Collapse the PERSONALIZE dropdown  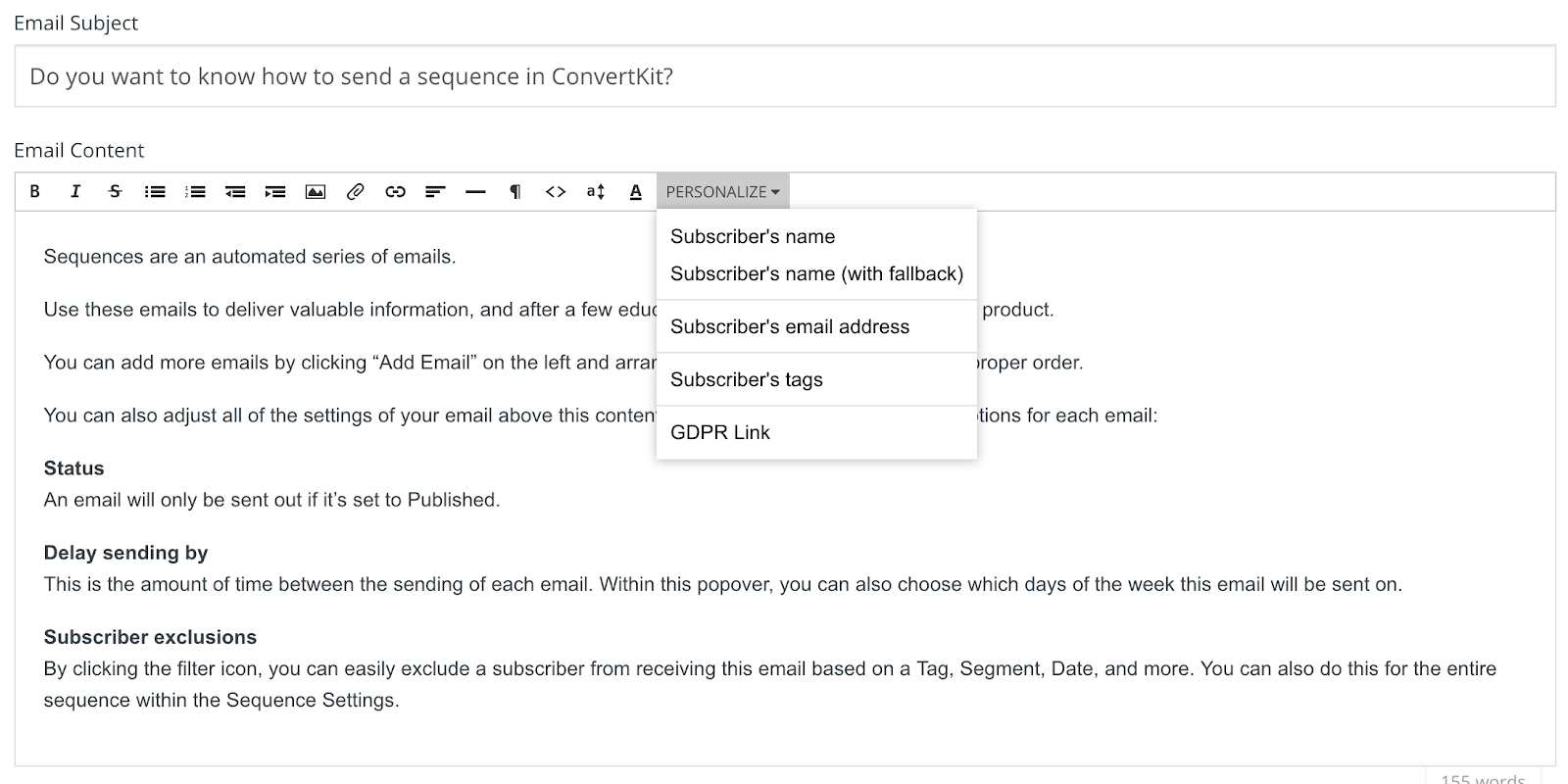(722, 192)
